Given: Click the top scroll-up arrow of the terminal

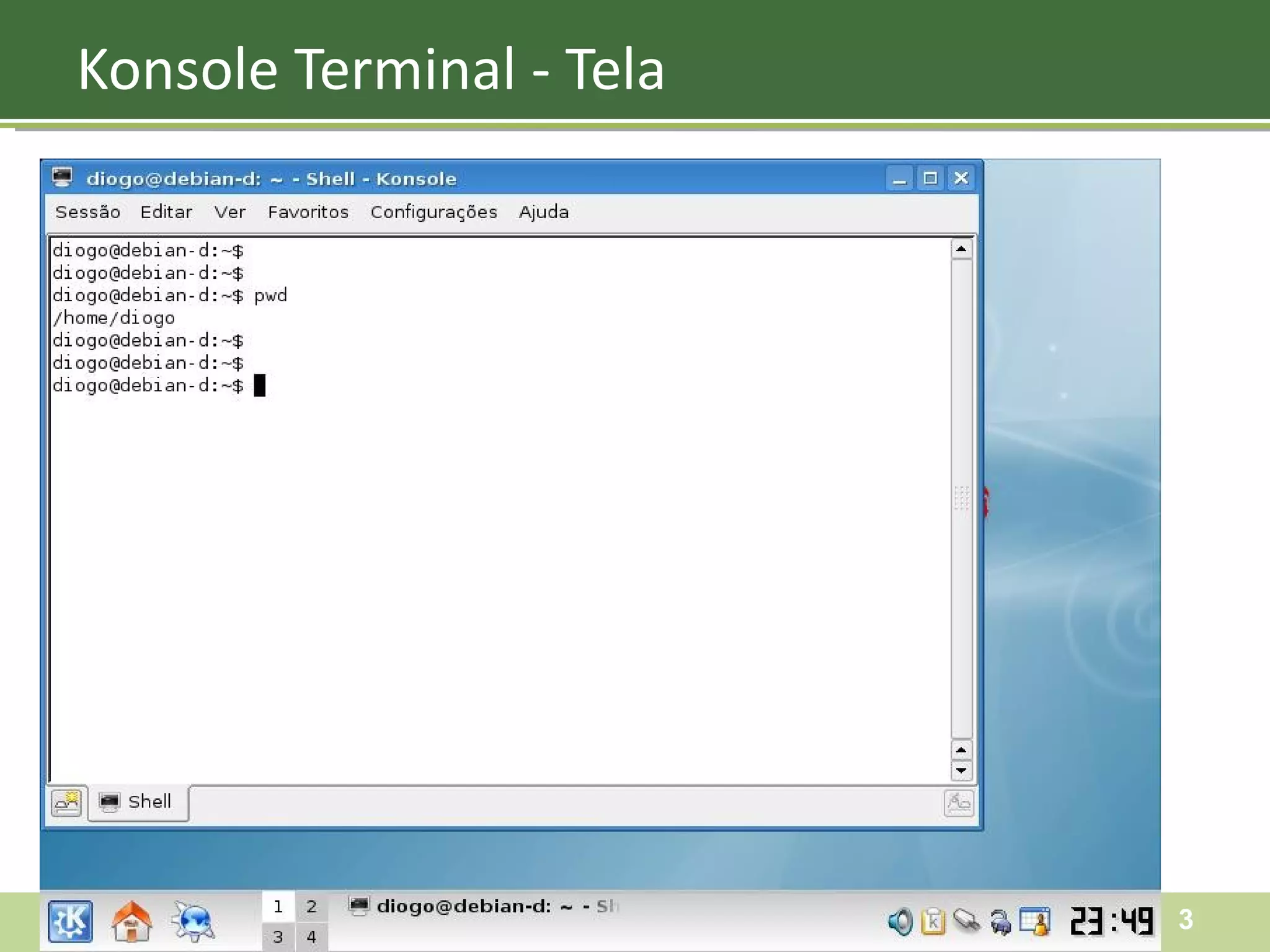Looking at the screenshot, I should (961, 249).
